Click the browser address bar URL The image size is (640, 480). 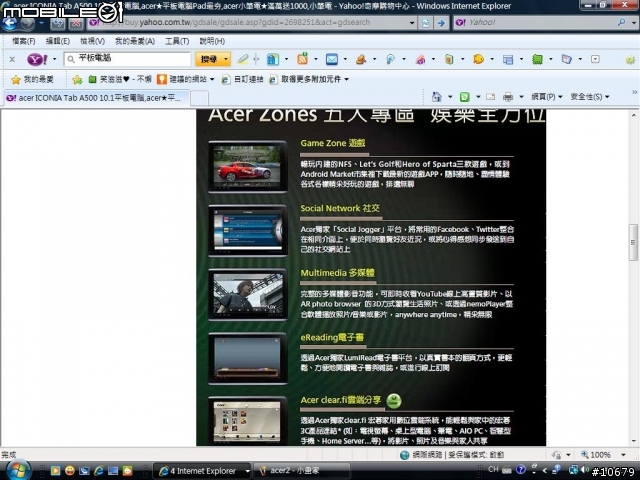[247, 23]
